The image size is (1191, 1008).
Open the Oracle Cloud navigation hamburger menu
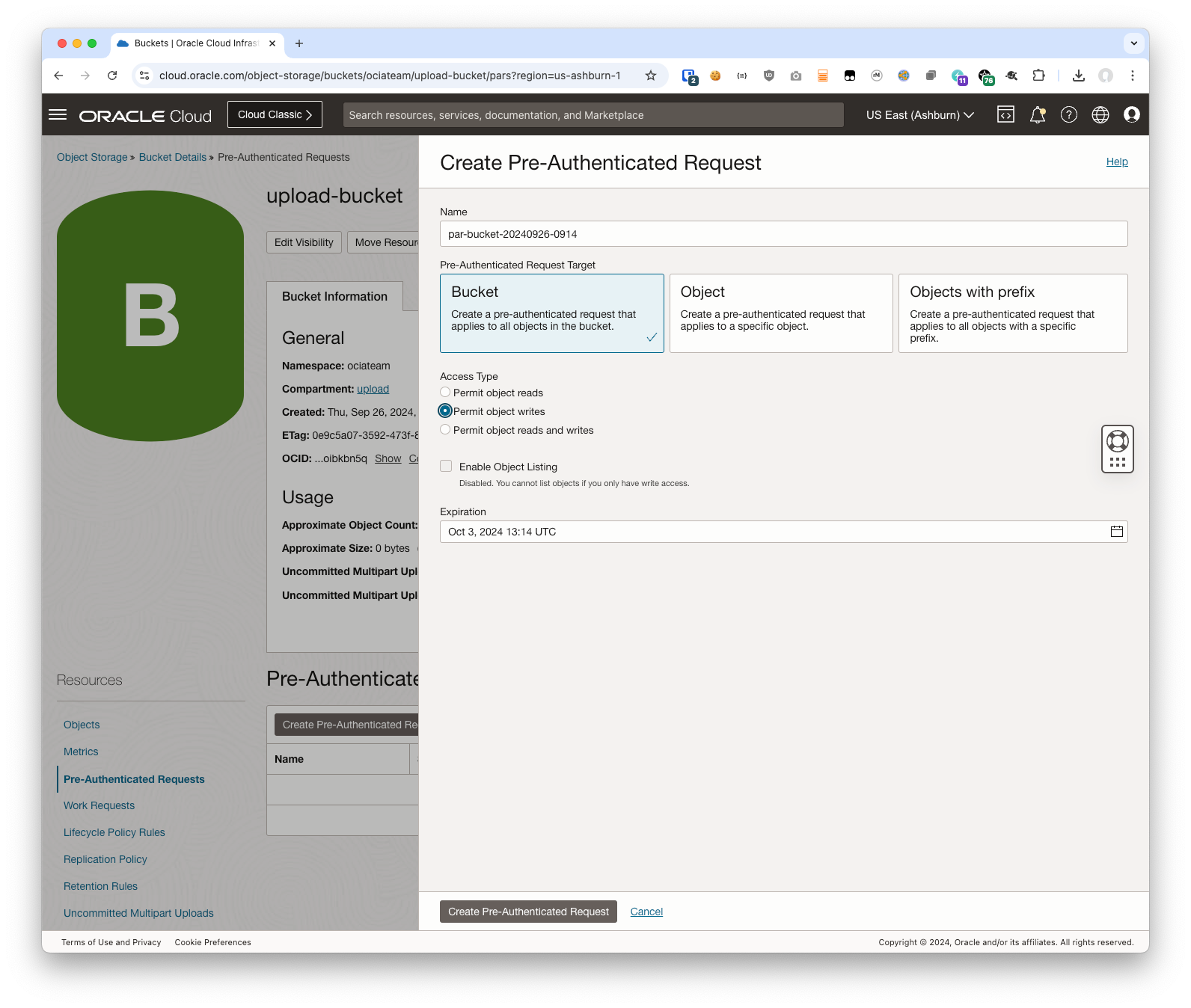click(x=58, y=115)
